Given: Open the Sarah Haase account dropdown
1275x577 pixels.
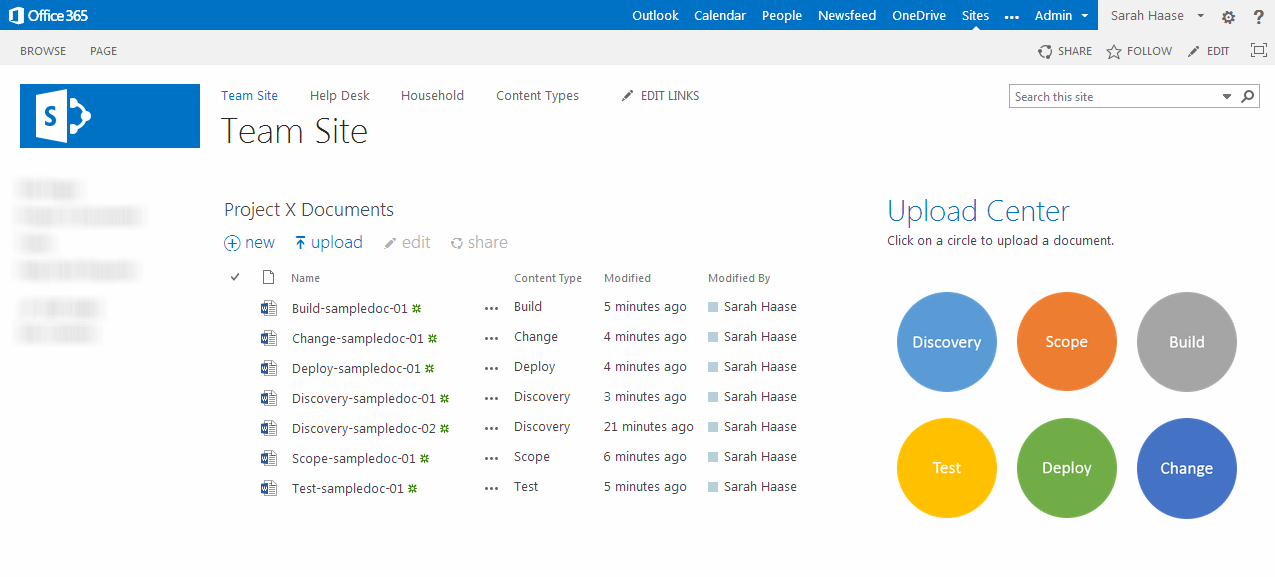Looking at the screenshot, I should pyautogui.click(x=1157, y=15).
